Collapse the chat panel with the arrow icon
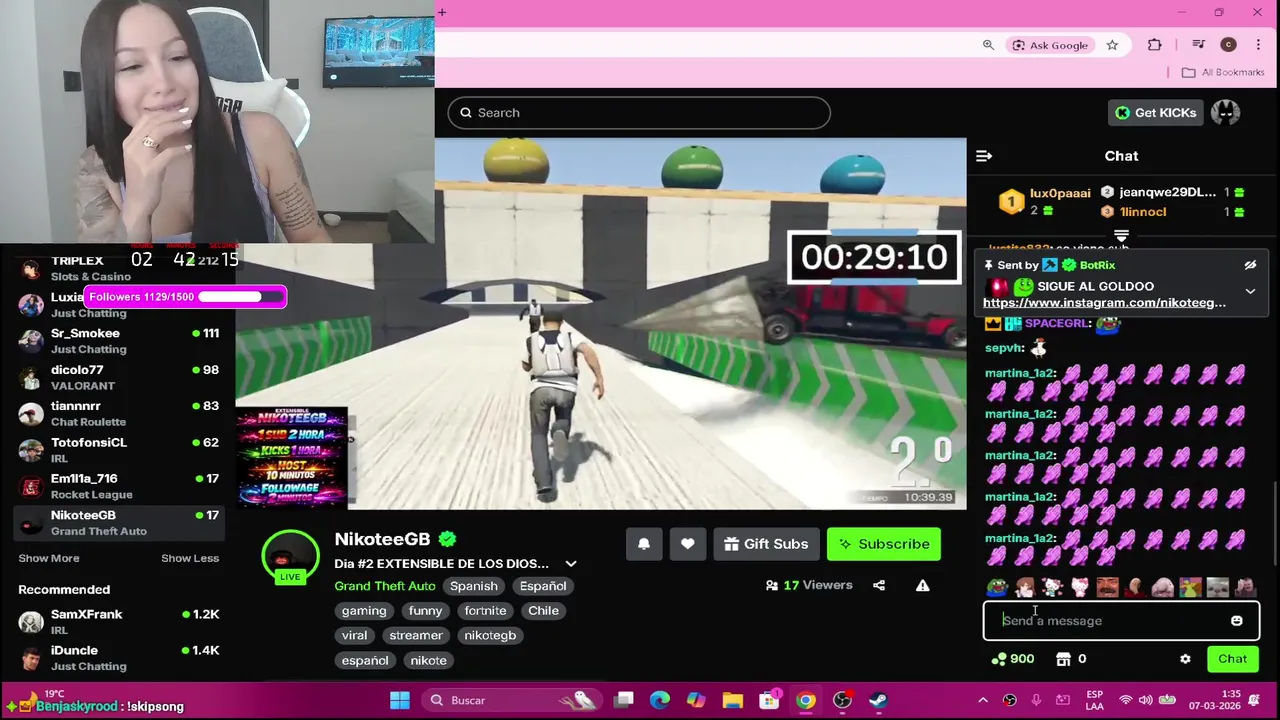 (x=984, y=156)
